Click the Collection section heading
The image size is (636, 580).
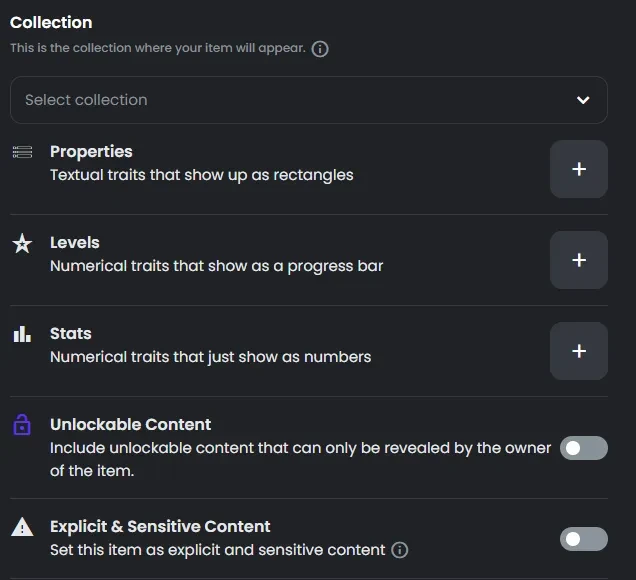tap(51, 22)
